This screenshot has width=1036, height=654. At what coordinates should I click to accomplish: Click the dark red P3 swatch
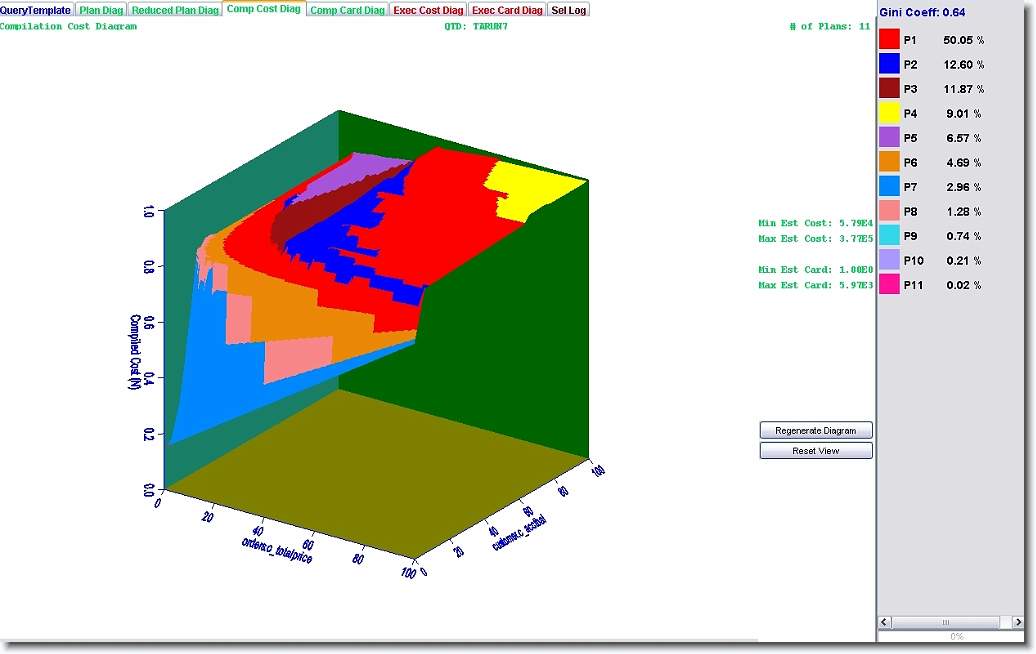pos(889,89)
